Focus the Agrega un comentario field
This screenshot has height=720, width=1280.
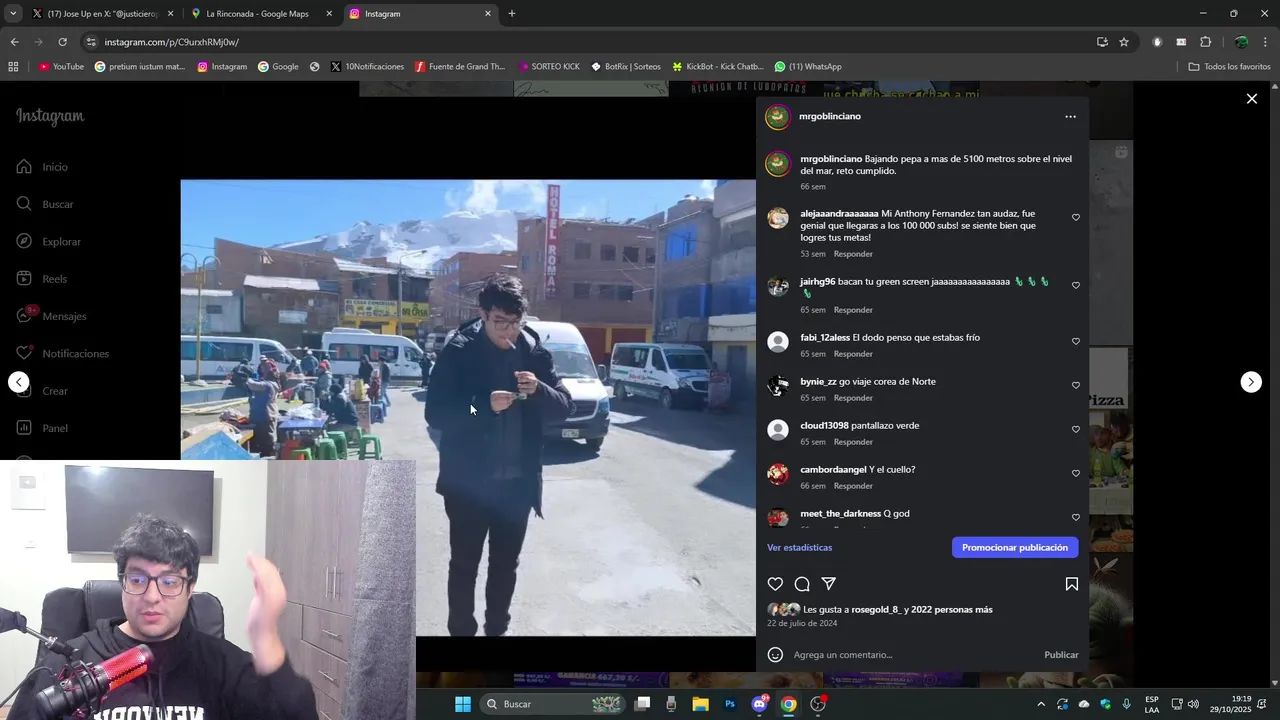(912, 655)
